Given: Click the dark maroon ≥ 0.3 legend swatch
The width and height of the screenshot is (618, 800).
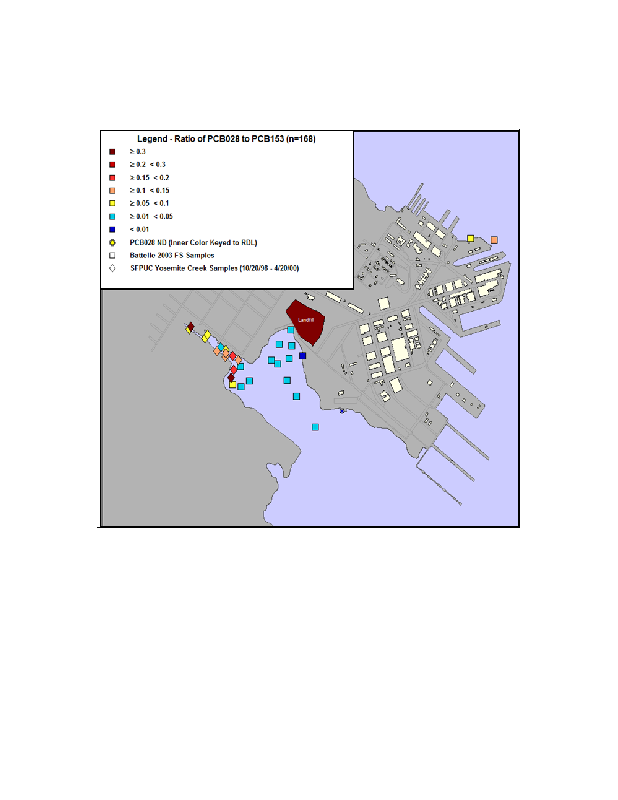Looking at the screenshot, I should click(112, 151).
